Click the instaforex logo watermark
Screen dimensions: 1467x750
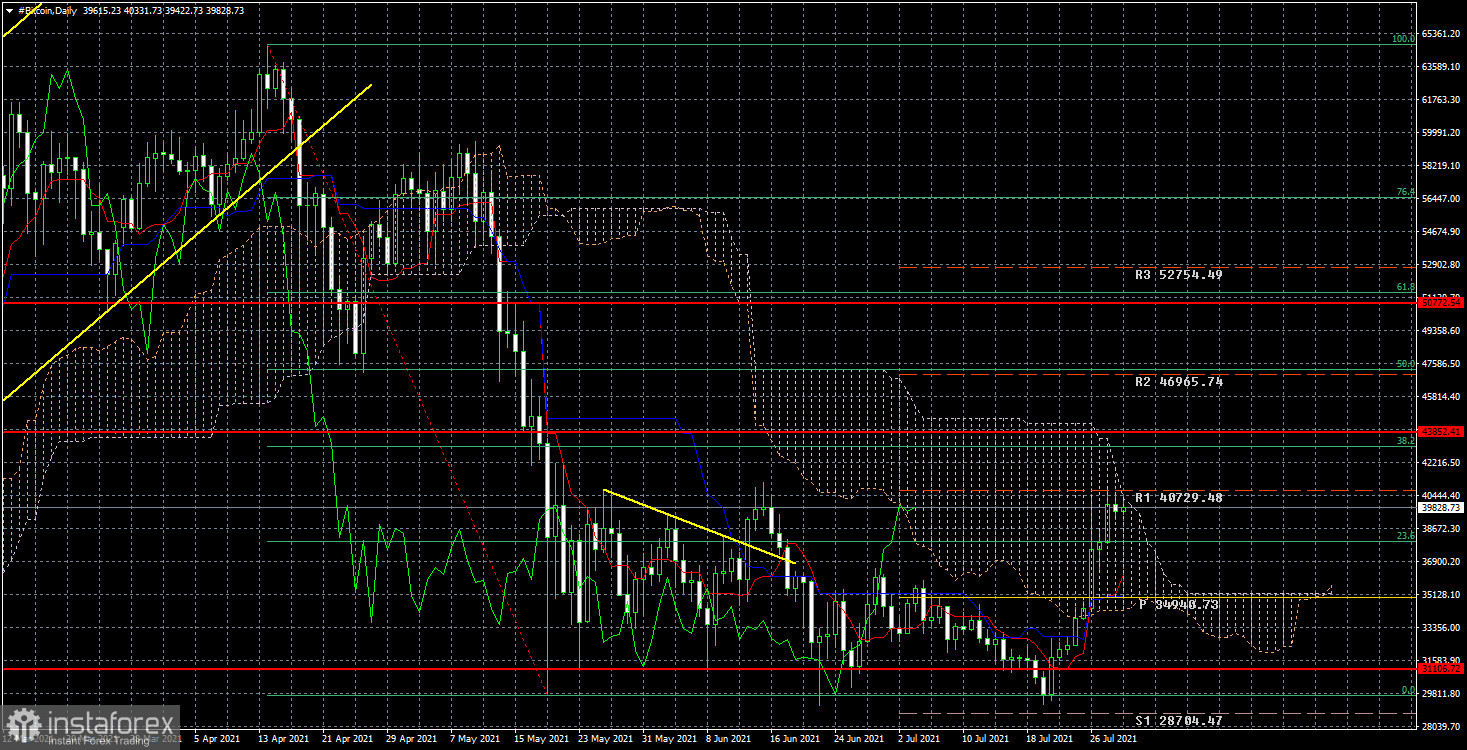(90, 727)
